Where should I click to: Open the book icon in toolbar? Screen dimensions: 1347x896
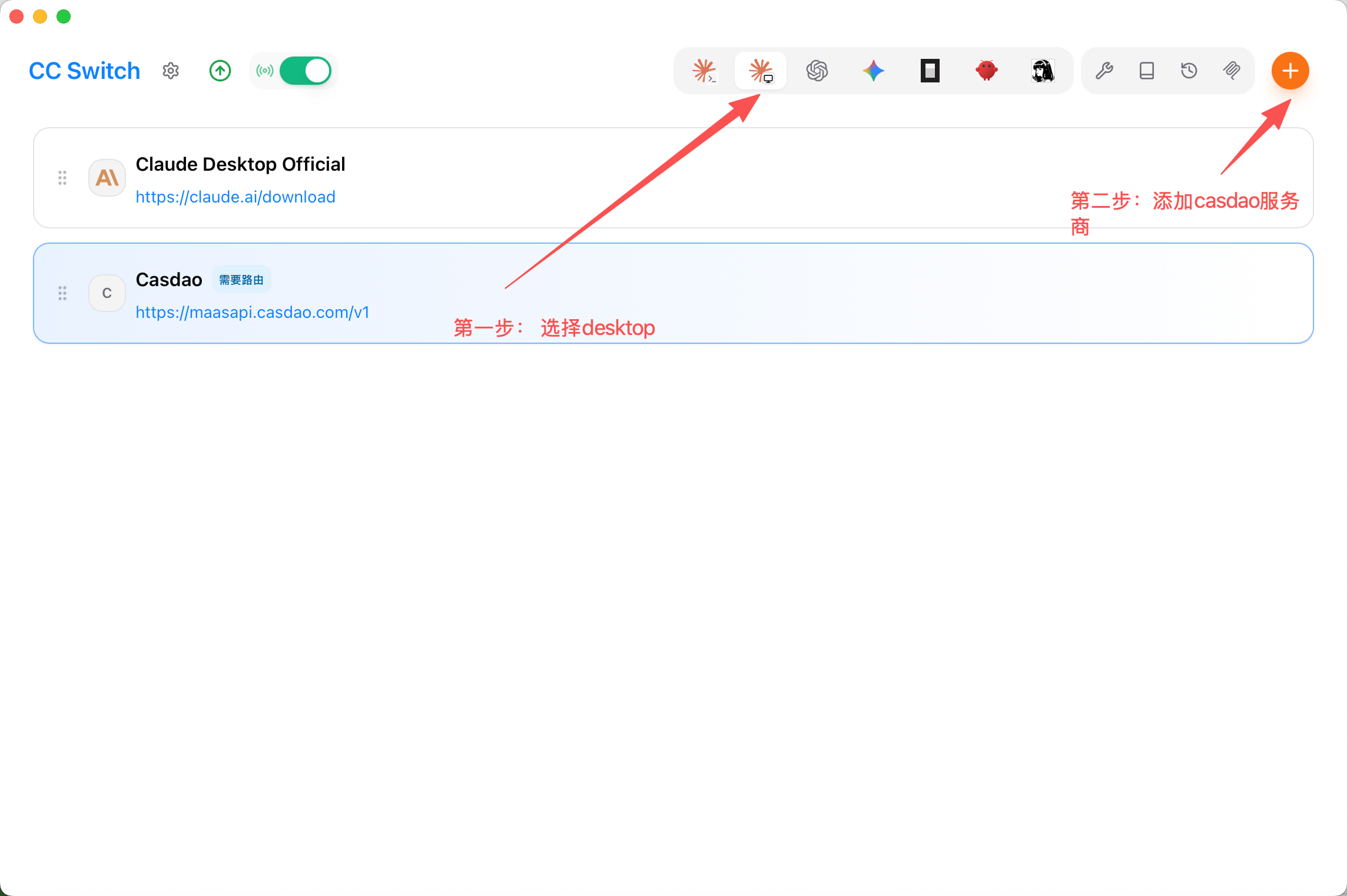1147,71
